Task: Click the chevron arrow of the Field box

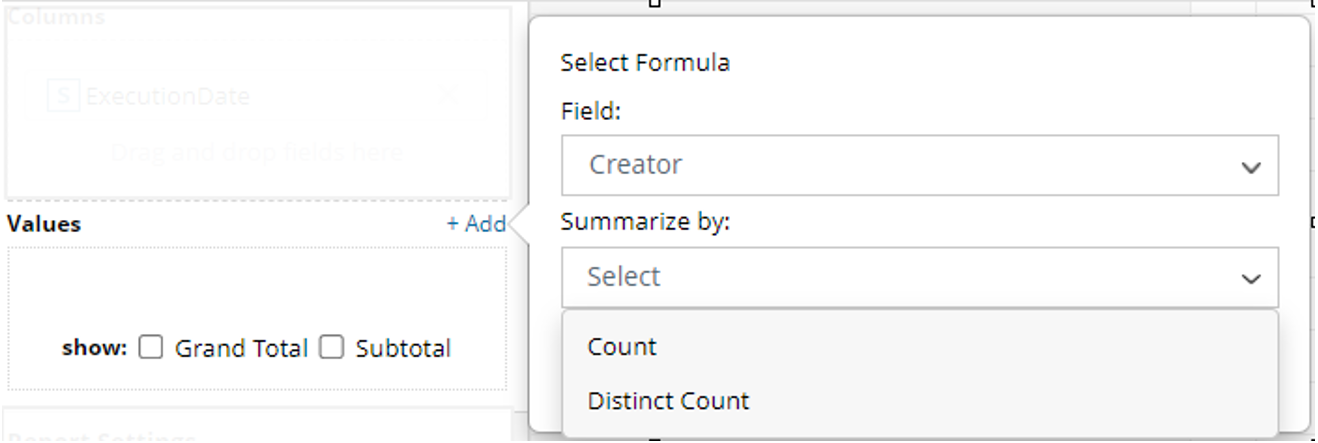Action: pyautogui.click(x=1250, y=167)
